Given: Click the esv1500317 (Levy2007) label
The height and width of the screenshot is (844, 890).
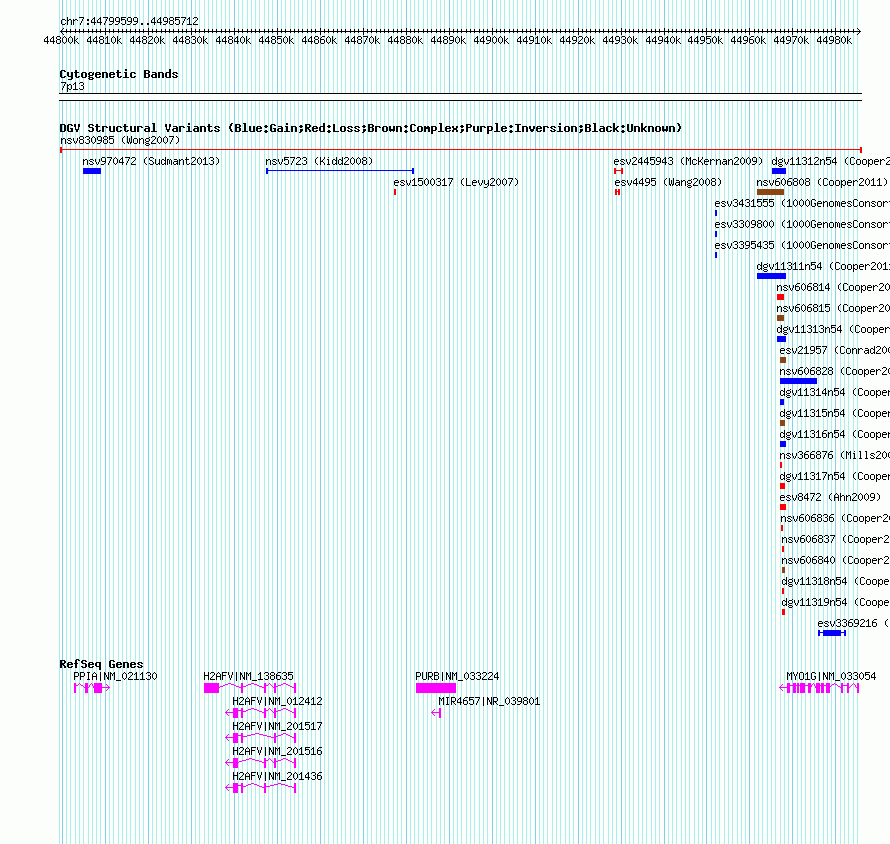Looking at the screenshot, I should pos(456,182).
